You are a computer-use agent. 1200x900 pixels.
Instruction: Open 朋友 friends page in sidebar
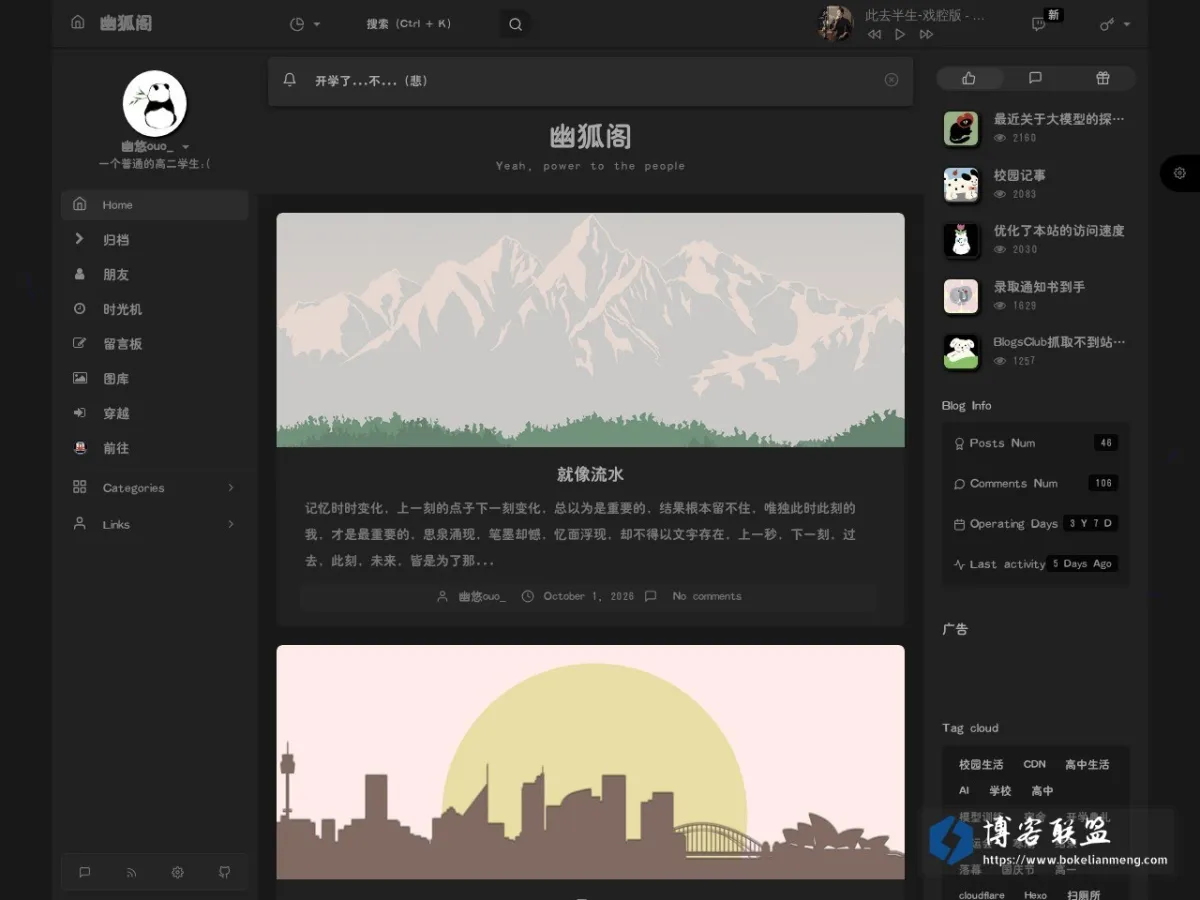pos(155,274)
